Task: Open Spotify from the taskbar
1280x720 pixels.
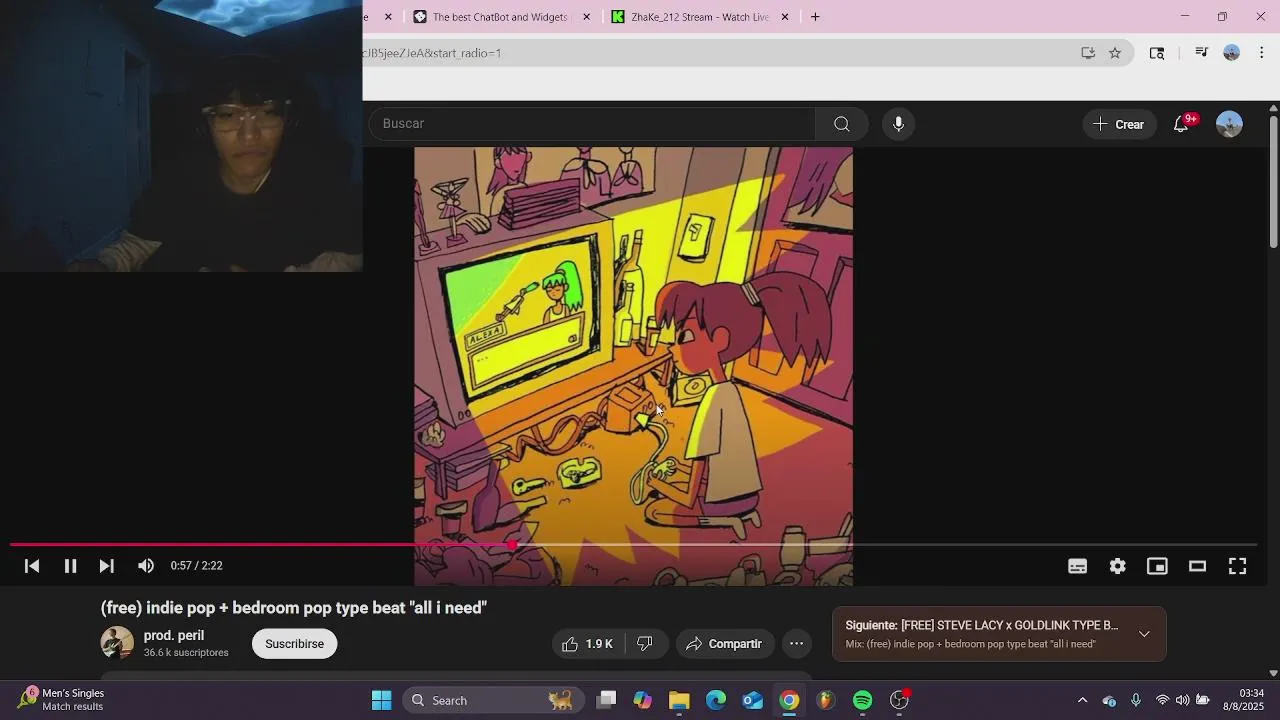Action: (x=863, y=700)
